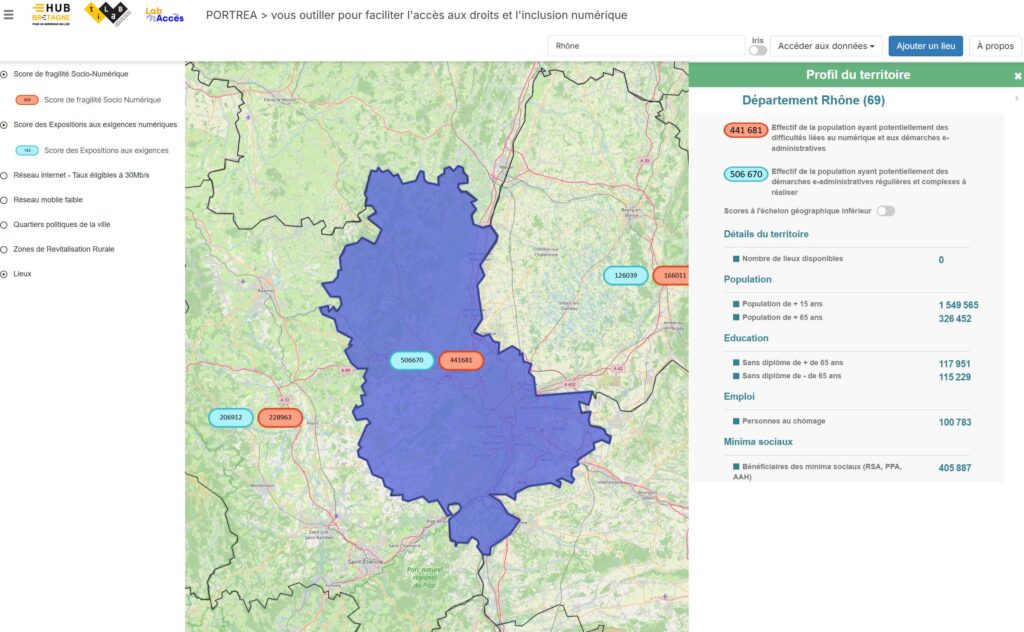Select map badge 506670
This screenshot has width=1024, height=632.
point(411,360)
